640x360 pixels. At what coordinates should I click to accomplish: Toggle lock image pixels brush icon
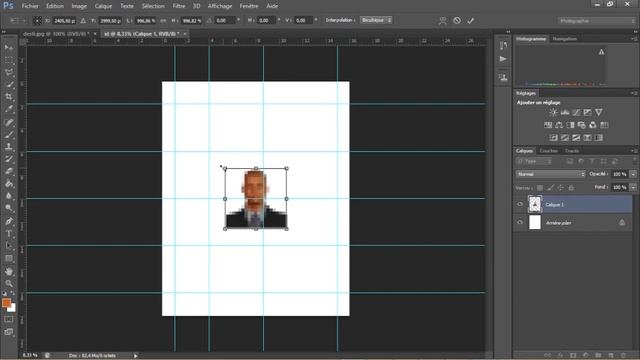click(x=551, y=188)
